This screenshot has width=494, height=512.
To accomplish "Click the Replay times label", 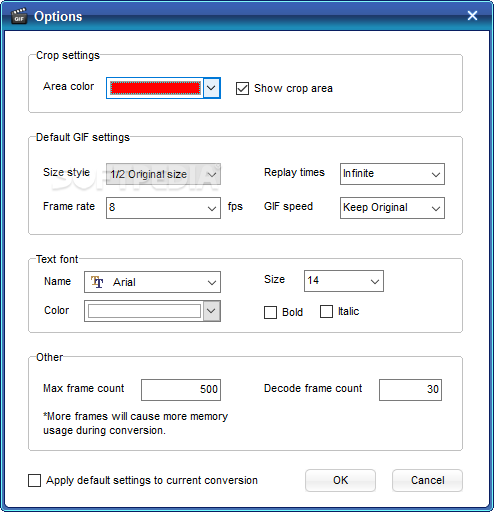I will click(294, 172).
